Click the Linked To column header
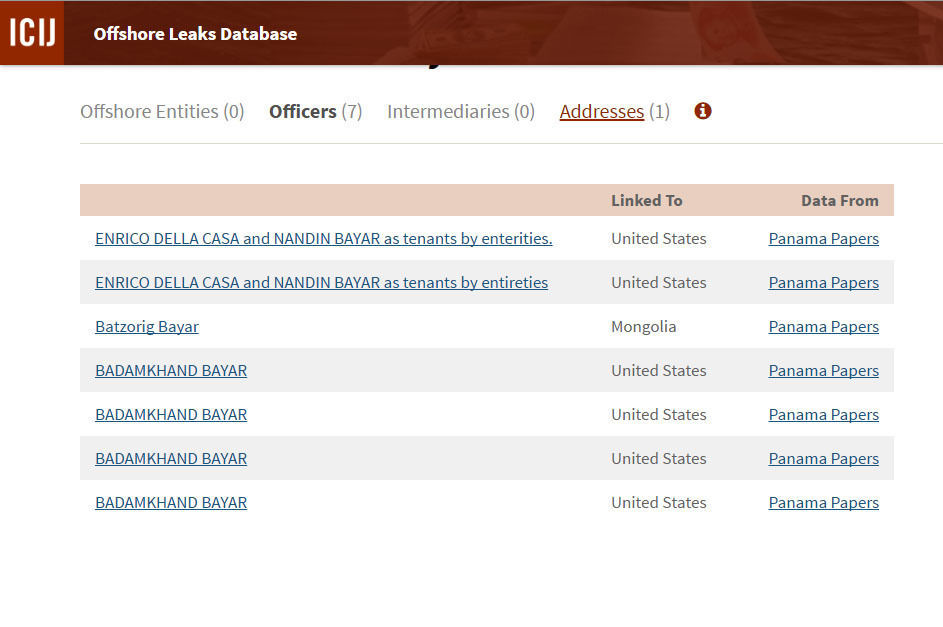 pyautogui.click(x=646, y=201)
